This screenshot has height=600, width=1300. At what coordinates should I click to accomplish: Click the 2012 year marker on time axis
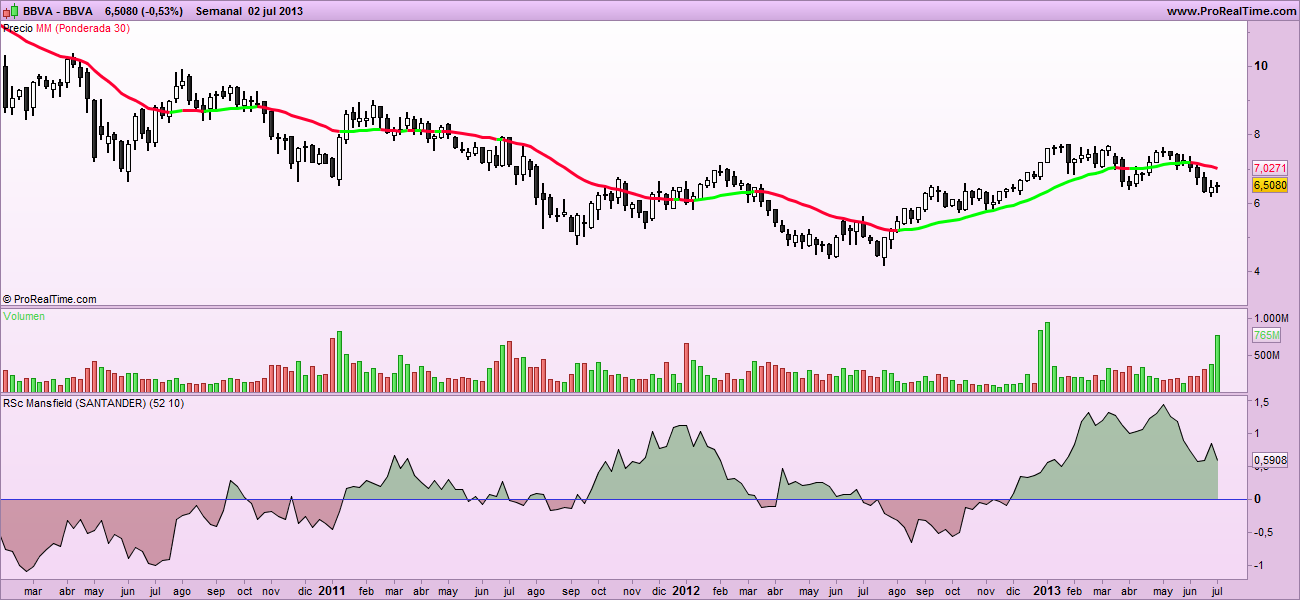click(x=686, y=590)
